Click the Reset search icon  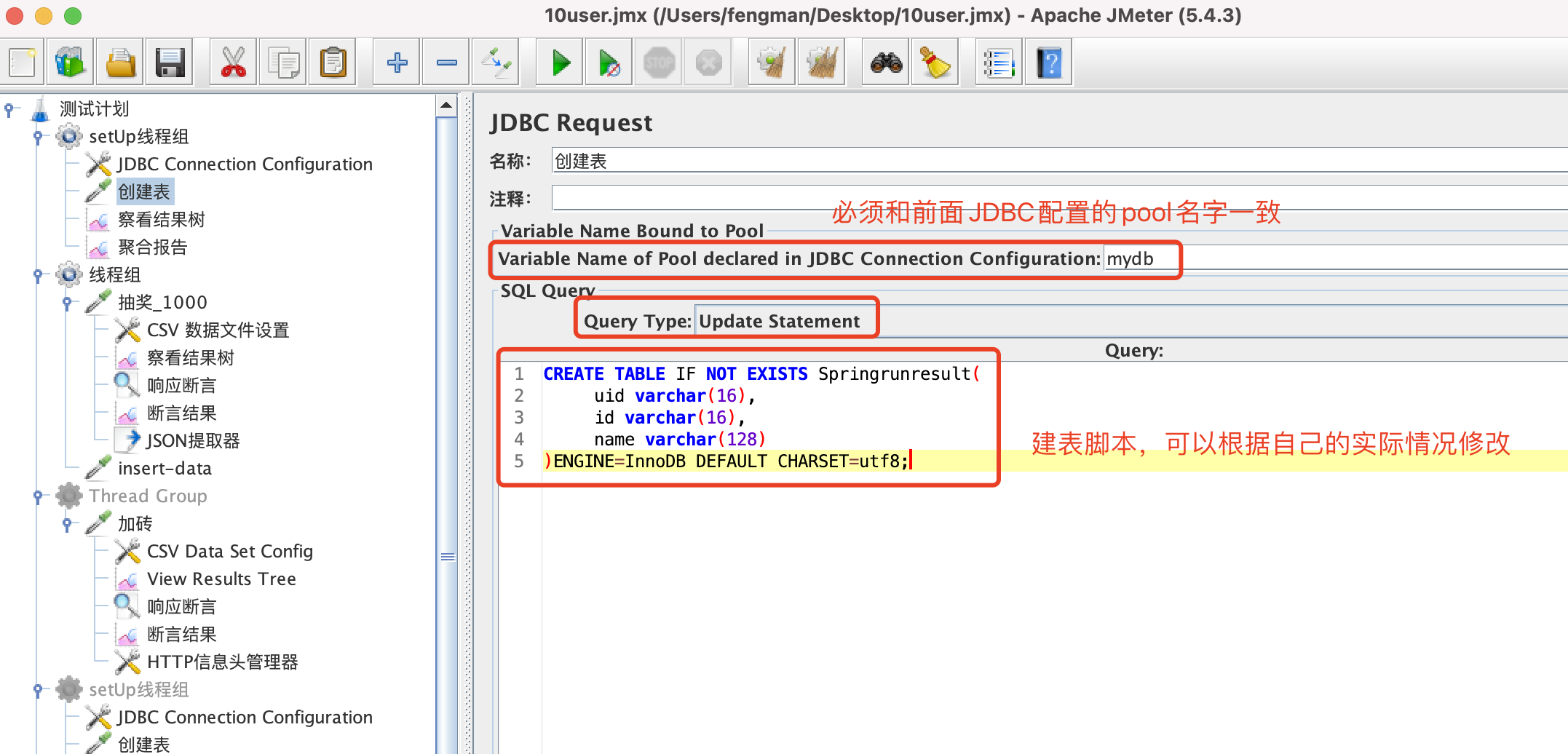pyautogui.click(x=935, y=63)
